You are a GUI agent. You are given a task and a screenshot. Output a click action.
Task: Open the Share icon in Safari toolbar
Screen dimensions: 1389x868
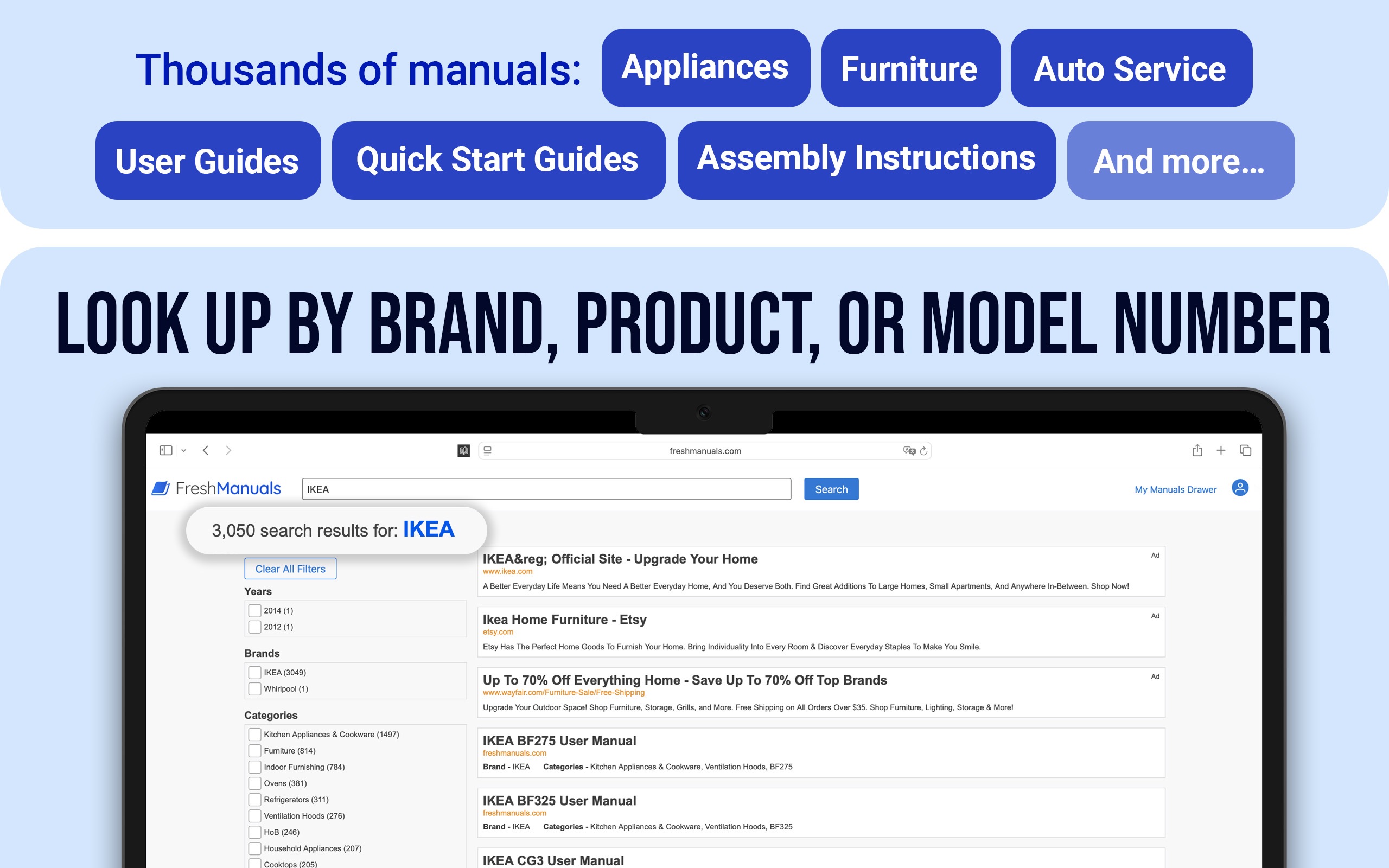pos(1197,450)
